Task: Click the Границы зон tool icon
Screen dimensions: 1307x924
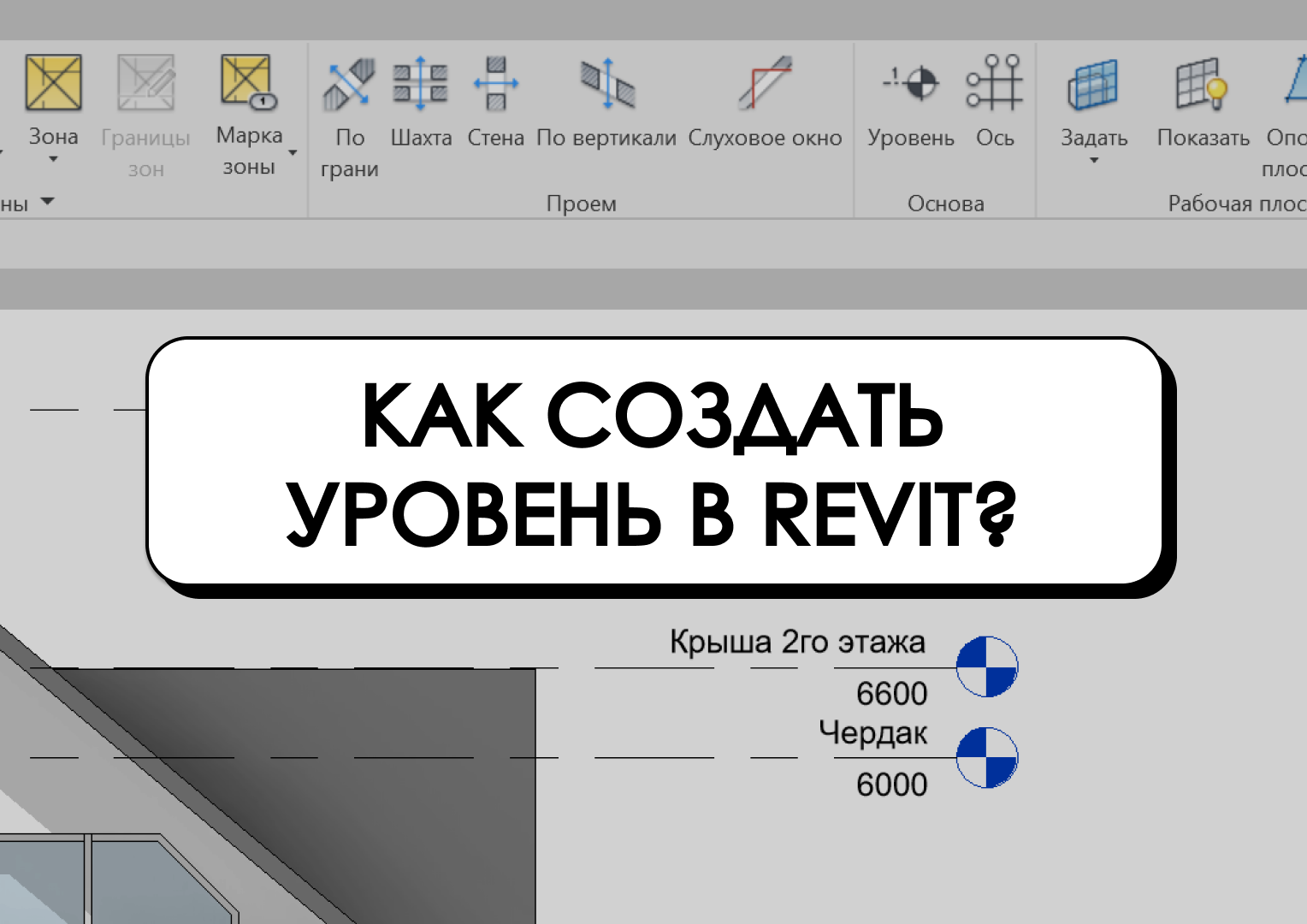Action: pyautogui.click(x=146, y=83)
